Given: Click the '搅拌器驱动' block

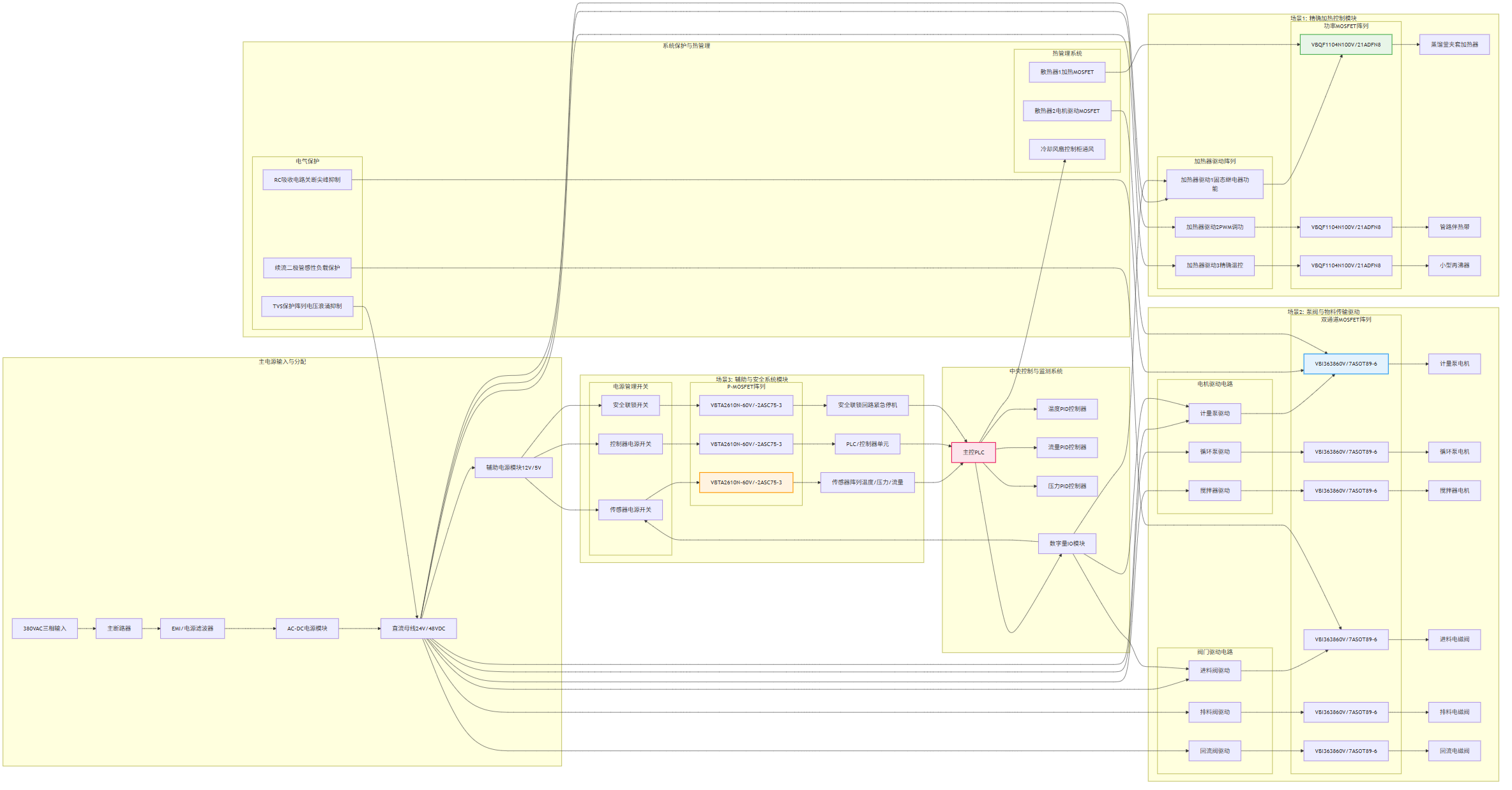Looking at the screenshot, I should pyautogui.click(x=1214, y=491).
